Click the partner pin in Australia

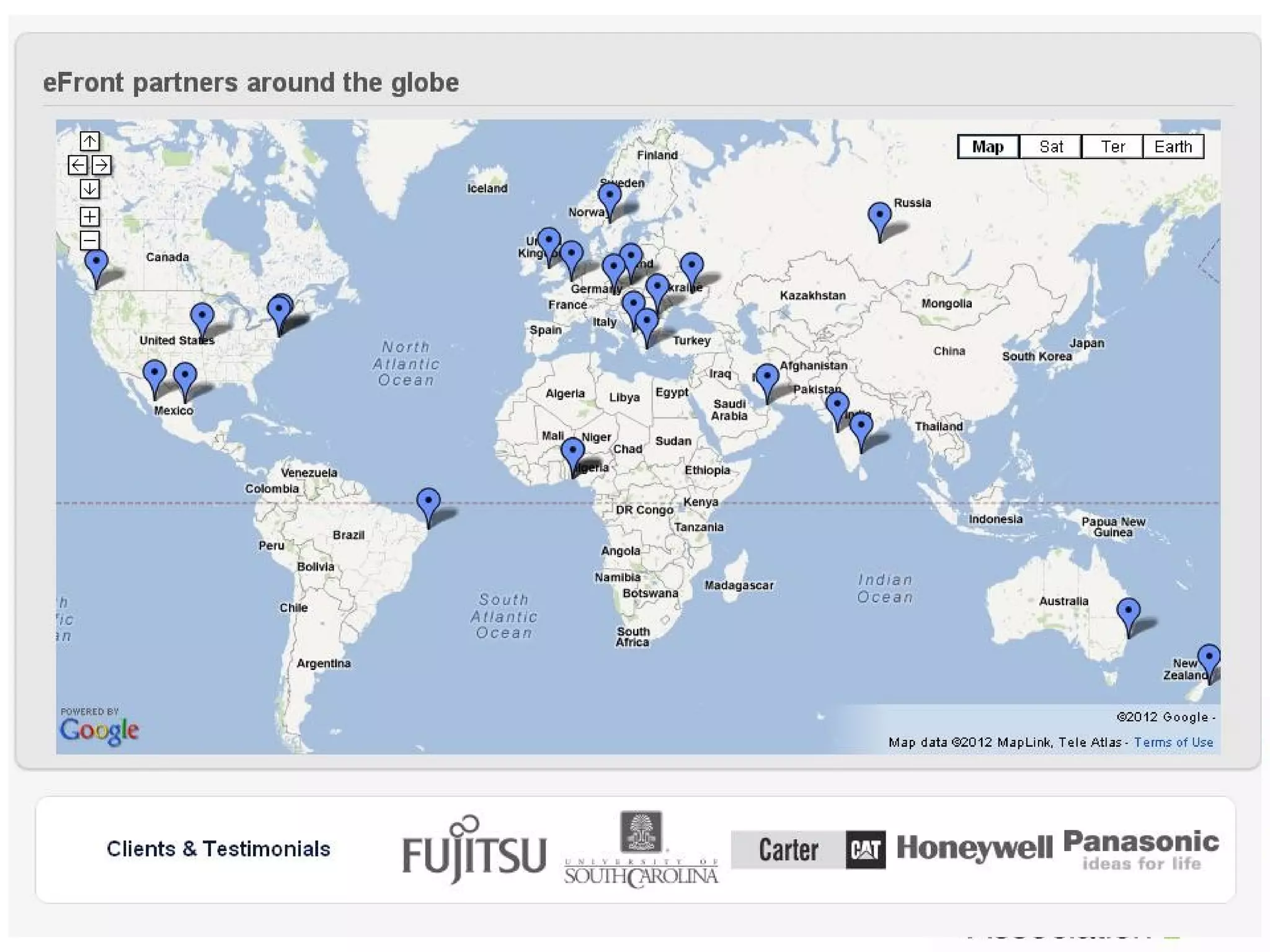click(x=1128, y=611)
